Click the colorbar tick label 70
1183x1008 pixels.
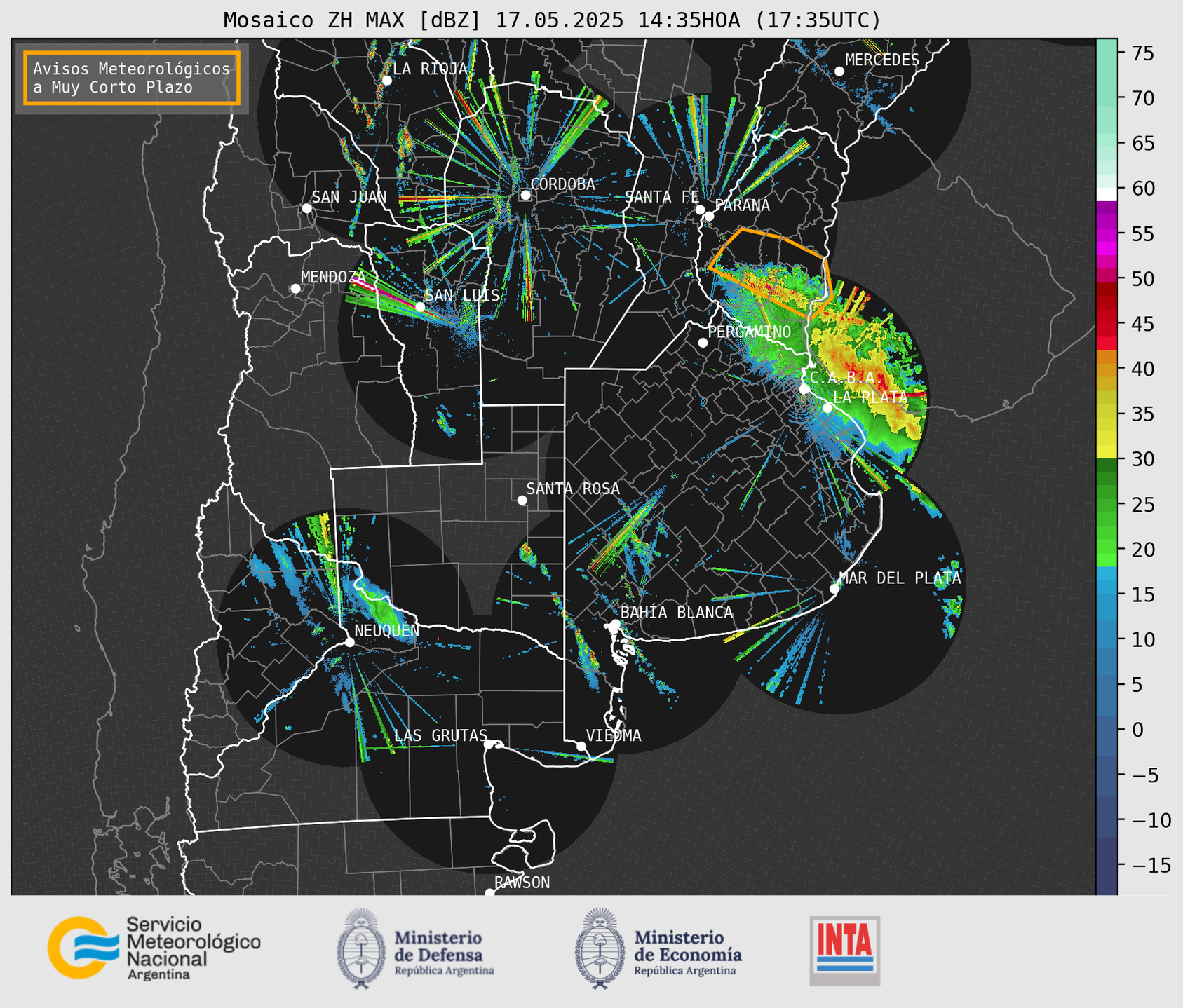tap(1143, 99)
